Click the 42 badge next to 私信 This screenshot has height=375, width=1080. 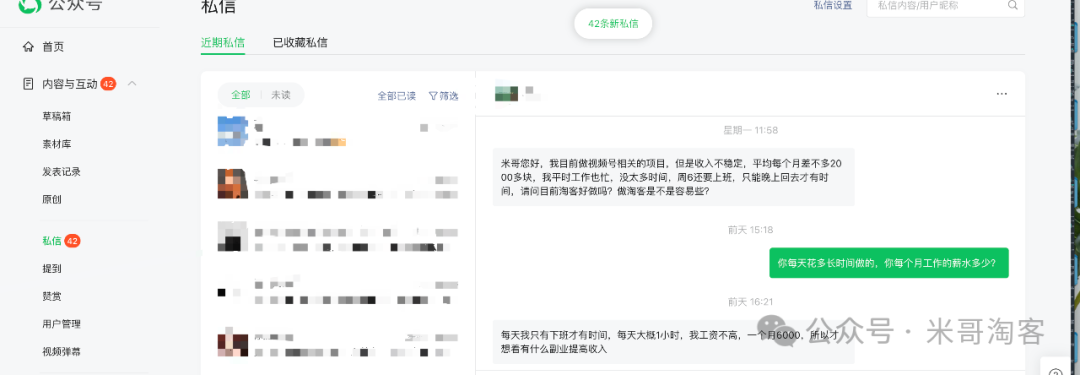point(72,241)
